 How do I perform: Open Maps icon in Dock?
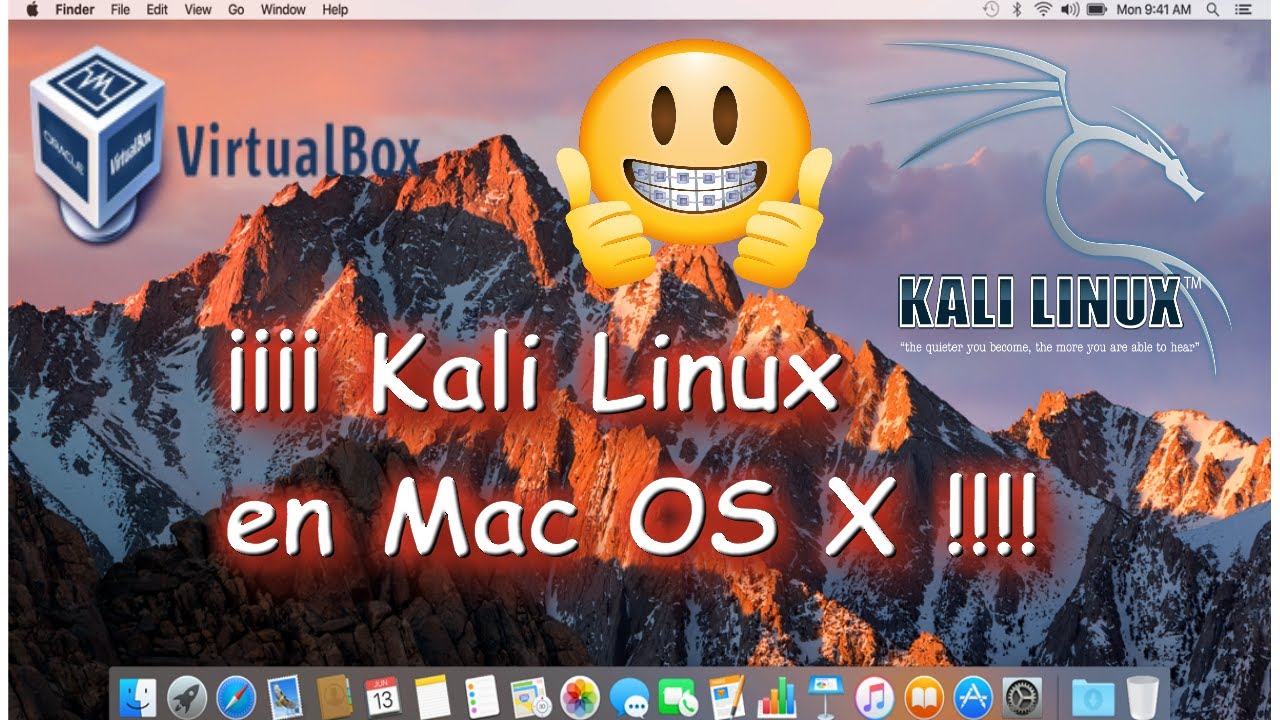tap(530, 697)
